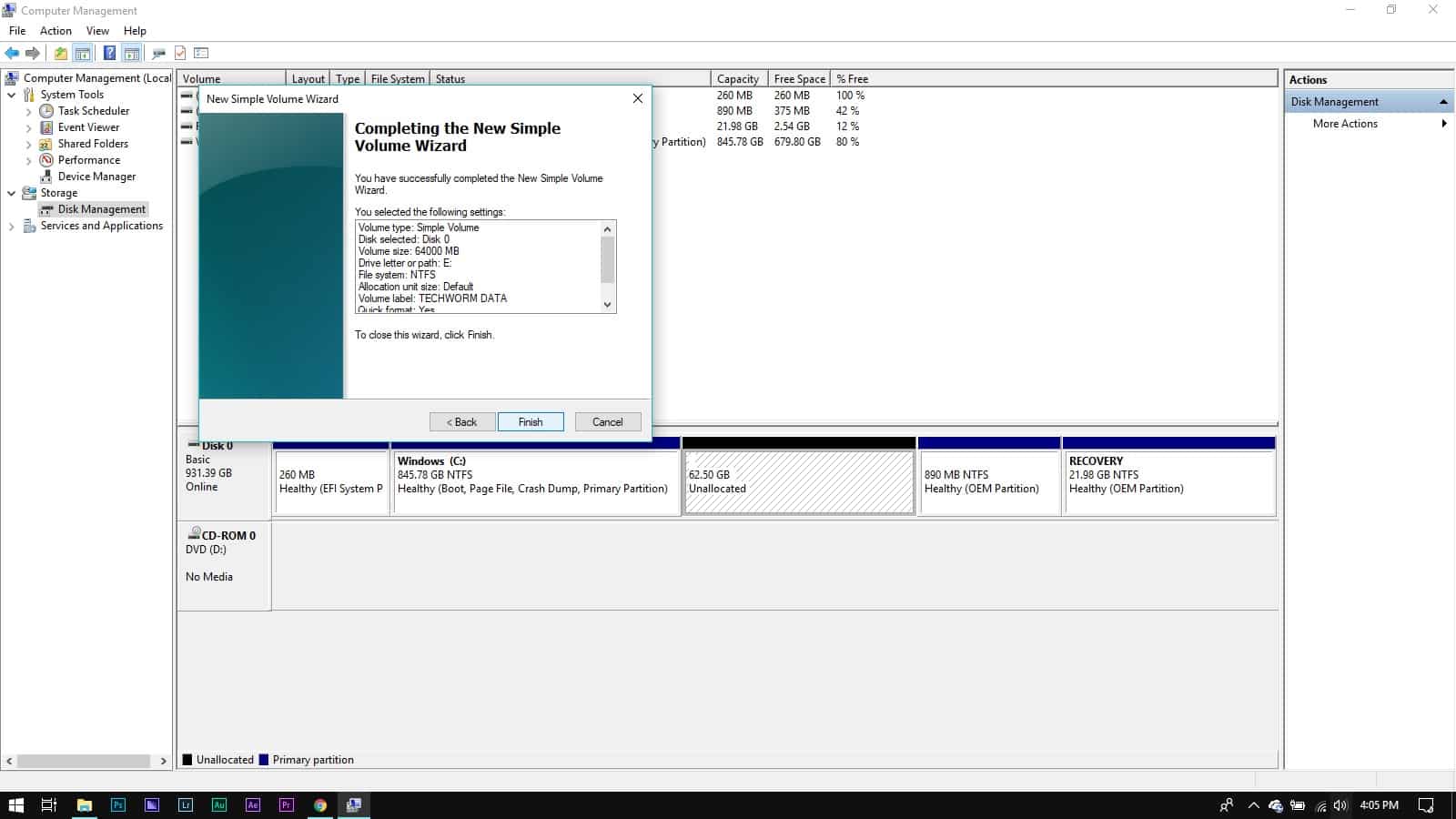This screenshot has width=1456, height=819.
Task: Expand More Actions submenu arrow
Action: tap(1444, 124)
